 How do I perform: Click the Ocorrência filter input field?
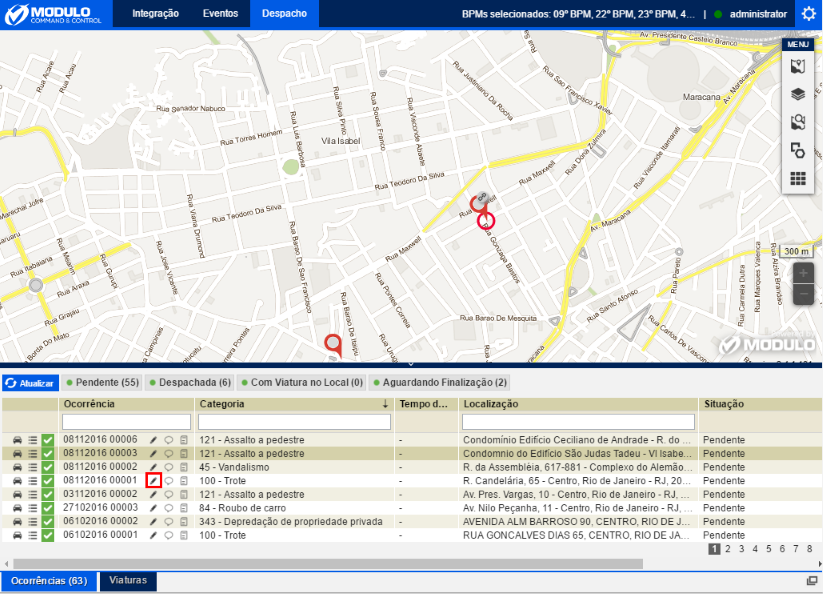[126, 422]
